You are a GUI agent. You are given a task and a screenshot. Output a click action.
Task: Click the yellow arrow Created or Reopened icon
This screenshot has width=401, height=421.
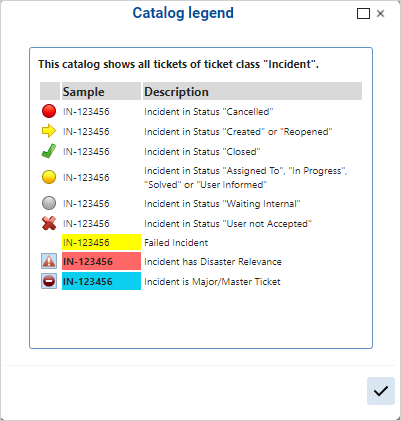[49, 131]
